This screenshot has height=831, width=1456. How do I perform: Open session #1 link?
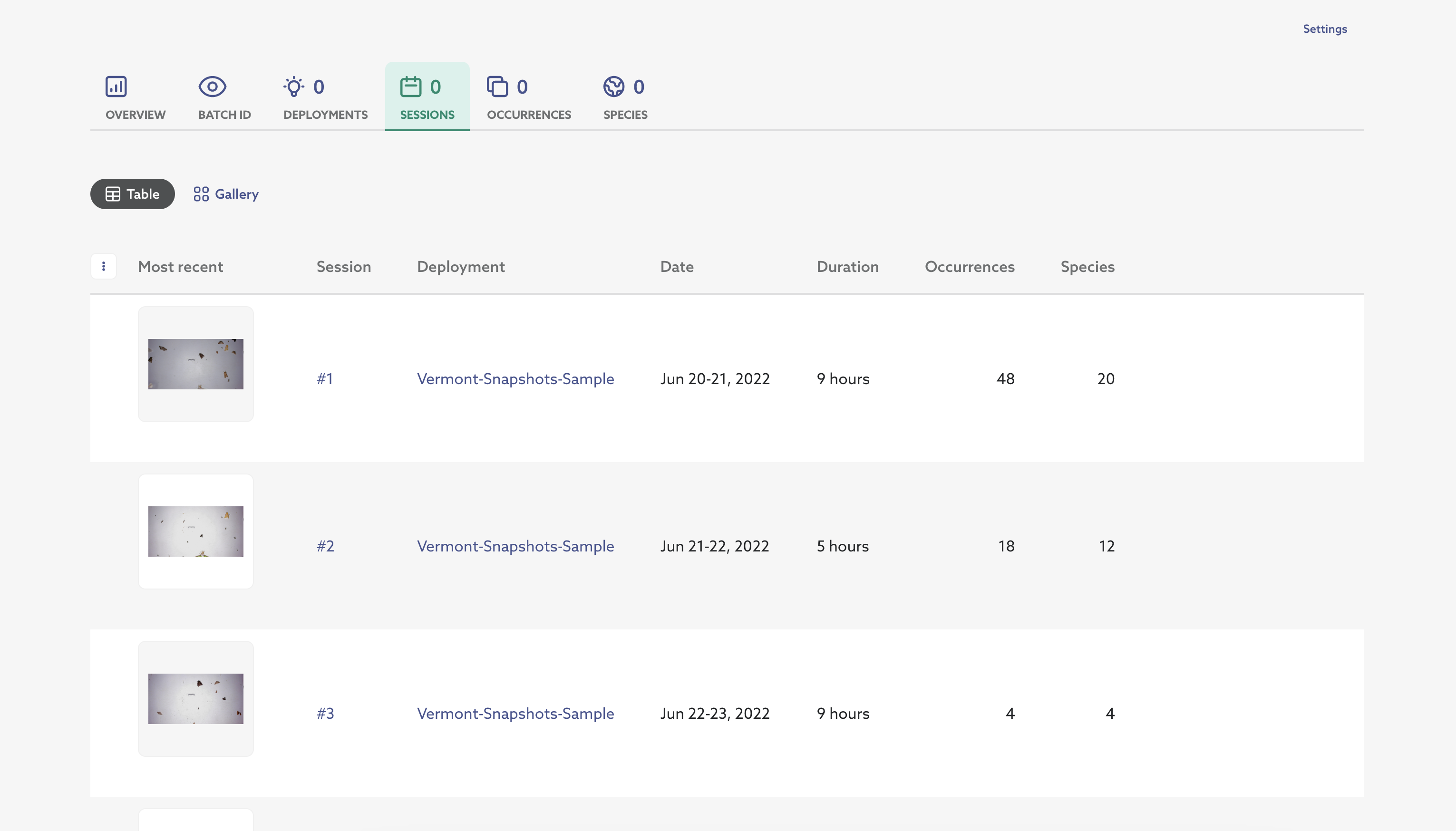tap(324, 379)
